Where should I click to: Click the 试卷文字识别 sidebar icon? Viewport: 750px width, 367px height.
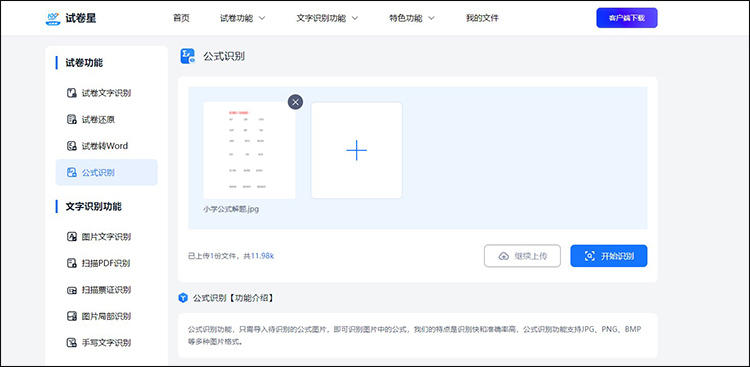click(71, 93)
